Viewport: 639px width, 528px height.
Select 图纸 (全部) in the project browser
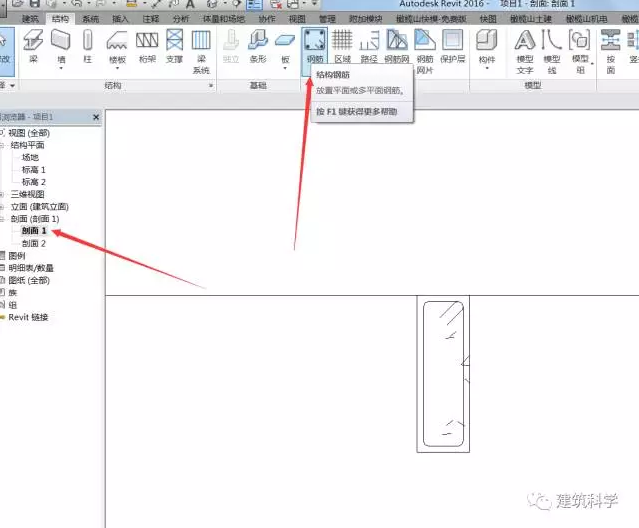point(29,280)
